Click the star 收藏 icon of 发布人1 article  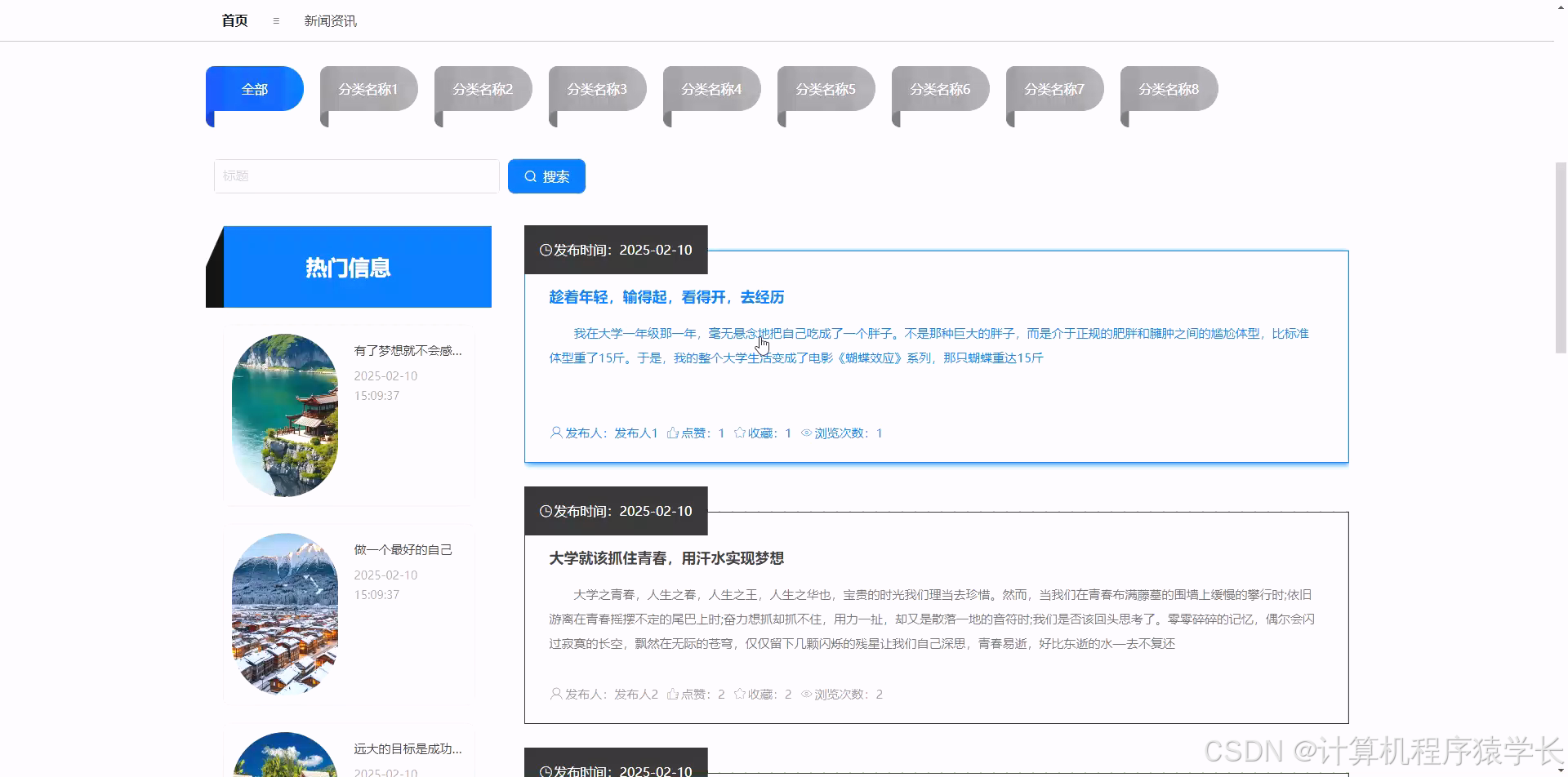tap(740, 433)
